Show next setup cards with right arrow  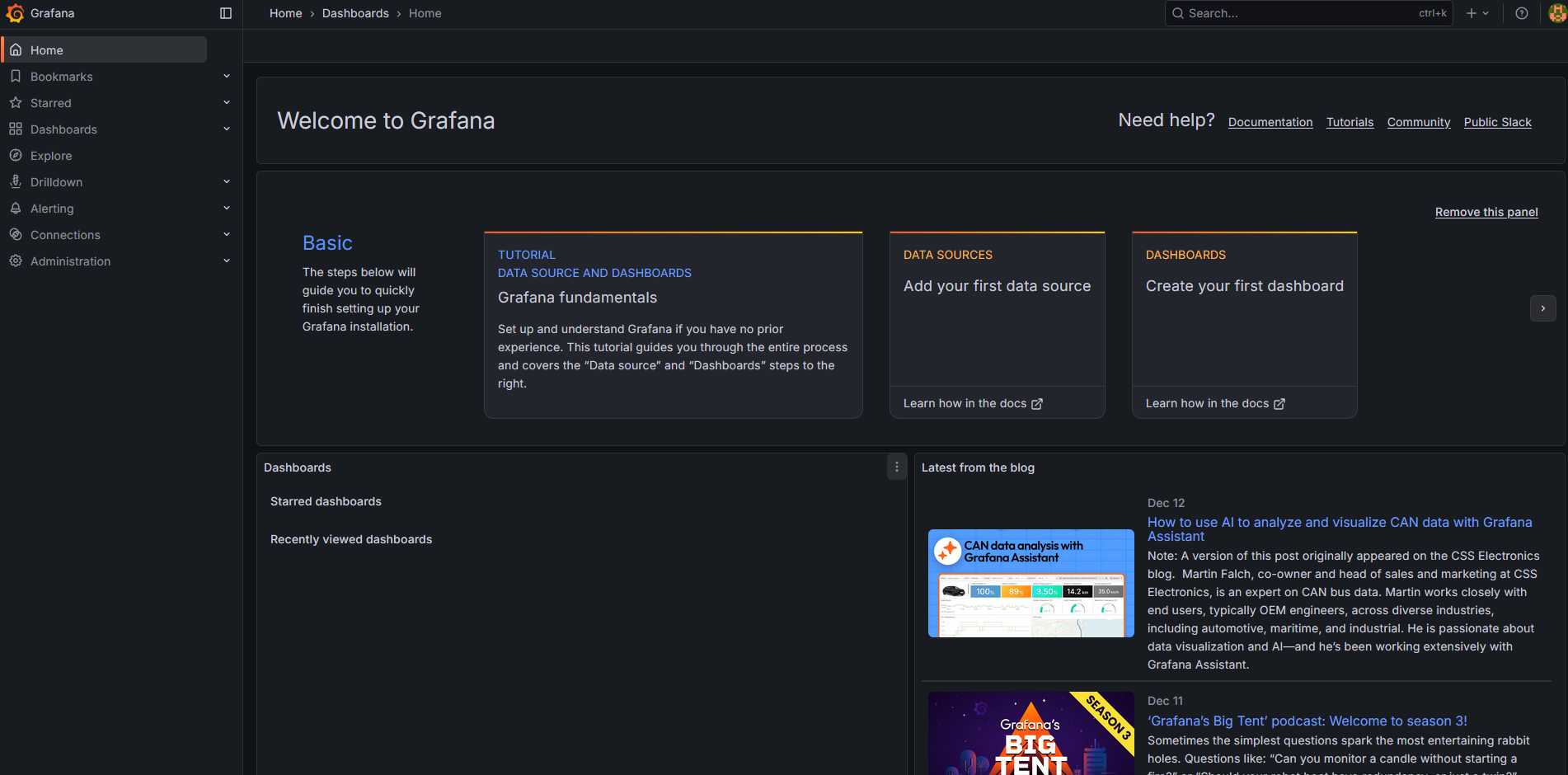point(1542,308)
